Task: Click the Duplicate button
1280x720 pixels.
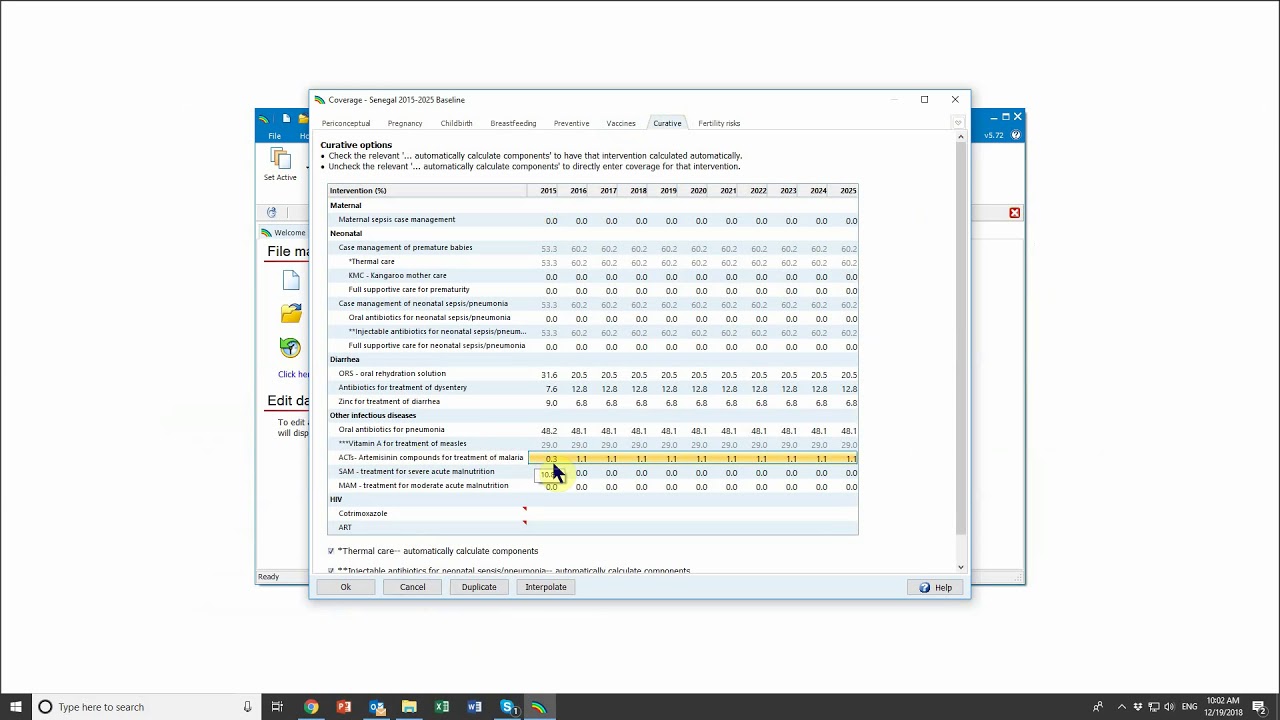Action: [x=479, y=587]
